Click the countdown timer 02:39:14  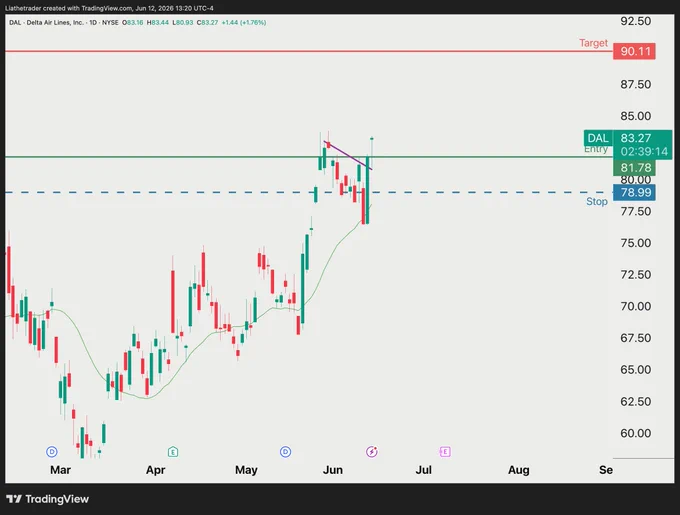pyautogui.click(x=644, y=151)
